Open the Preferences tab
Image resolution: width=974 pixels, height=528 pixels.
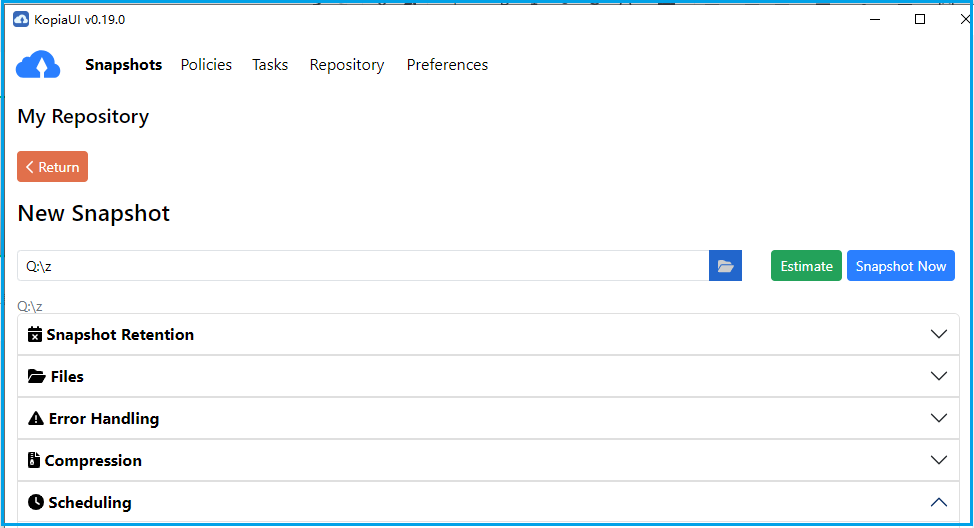pyautogui.click(x=447, y=65)
